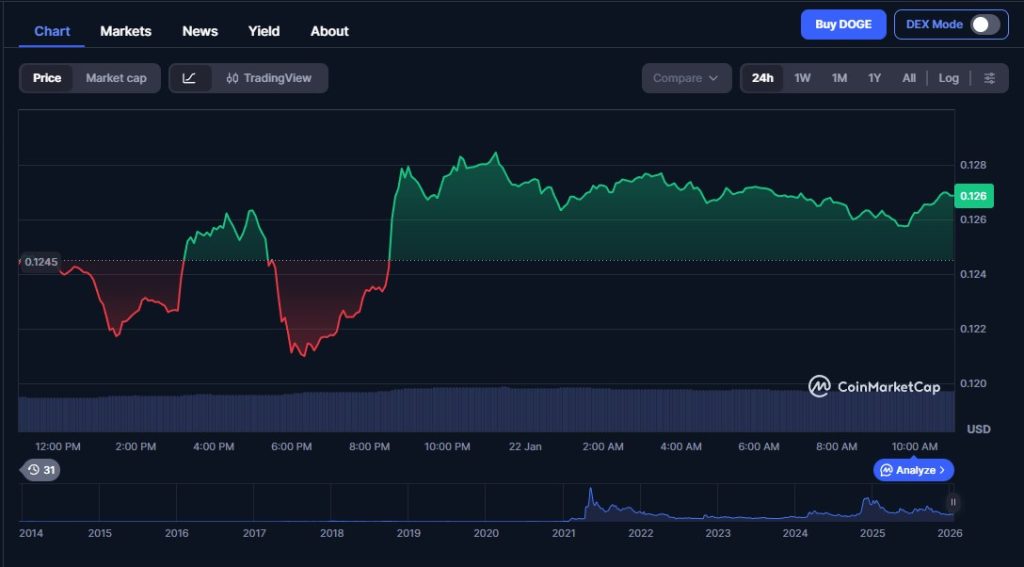Screen dimensions: 1024x567
Task: Enable the Log scale option
Action: (x=948, y=78)
